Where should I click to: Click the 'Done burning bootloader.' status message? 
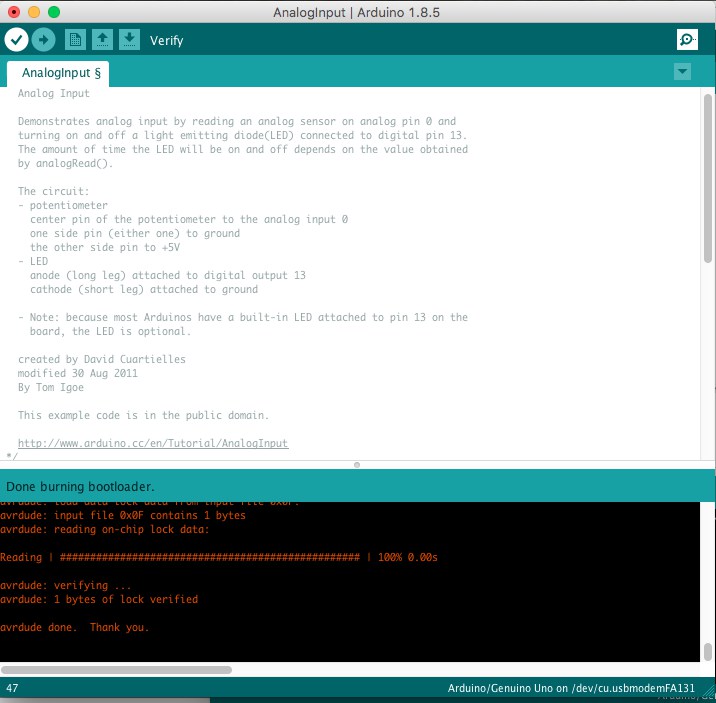click(x=80, y=487)
